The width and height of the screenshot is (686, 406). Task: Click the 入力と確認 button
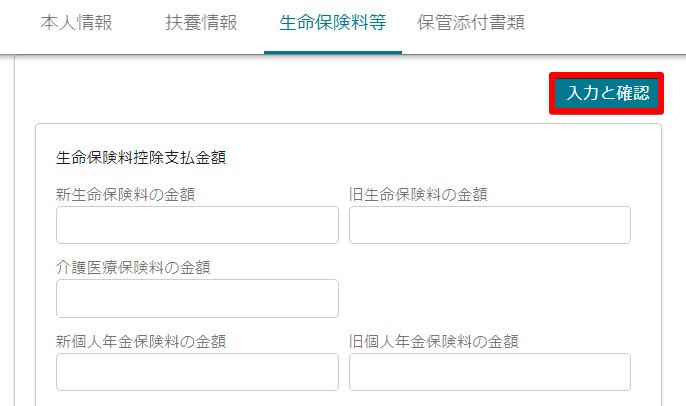[x=606, y=93]
